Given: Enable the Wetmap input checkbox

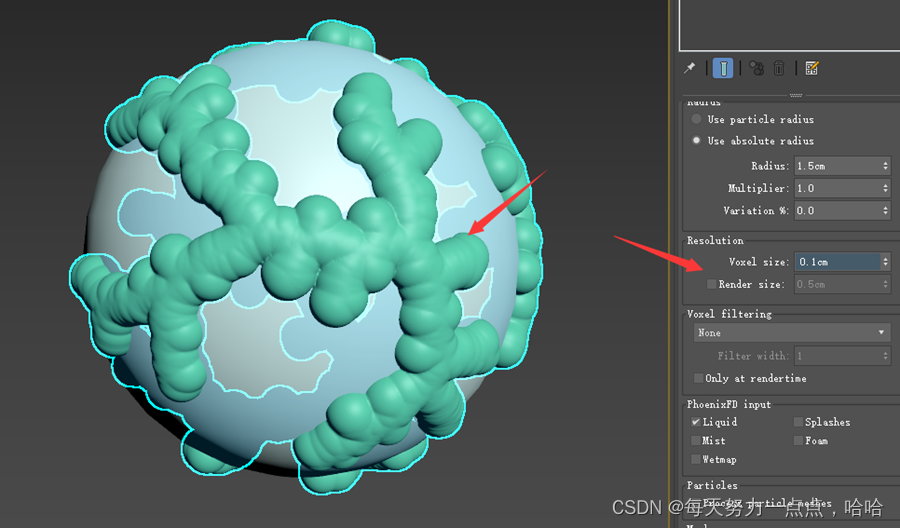Looking at the screenshot, I should tap(696, 459).
